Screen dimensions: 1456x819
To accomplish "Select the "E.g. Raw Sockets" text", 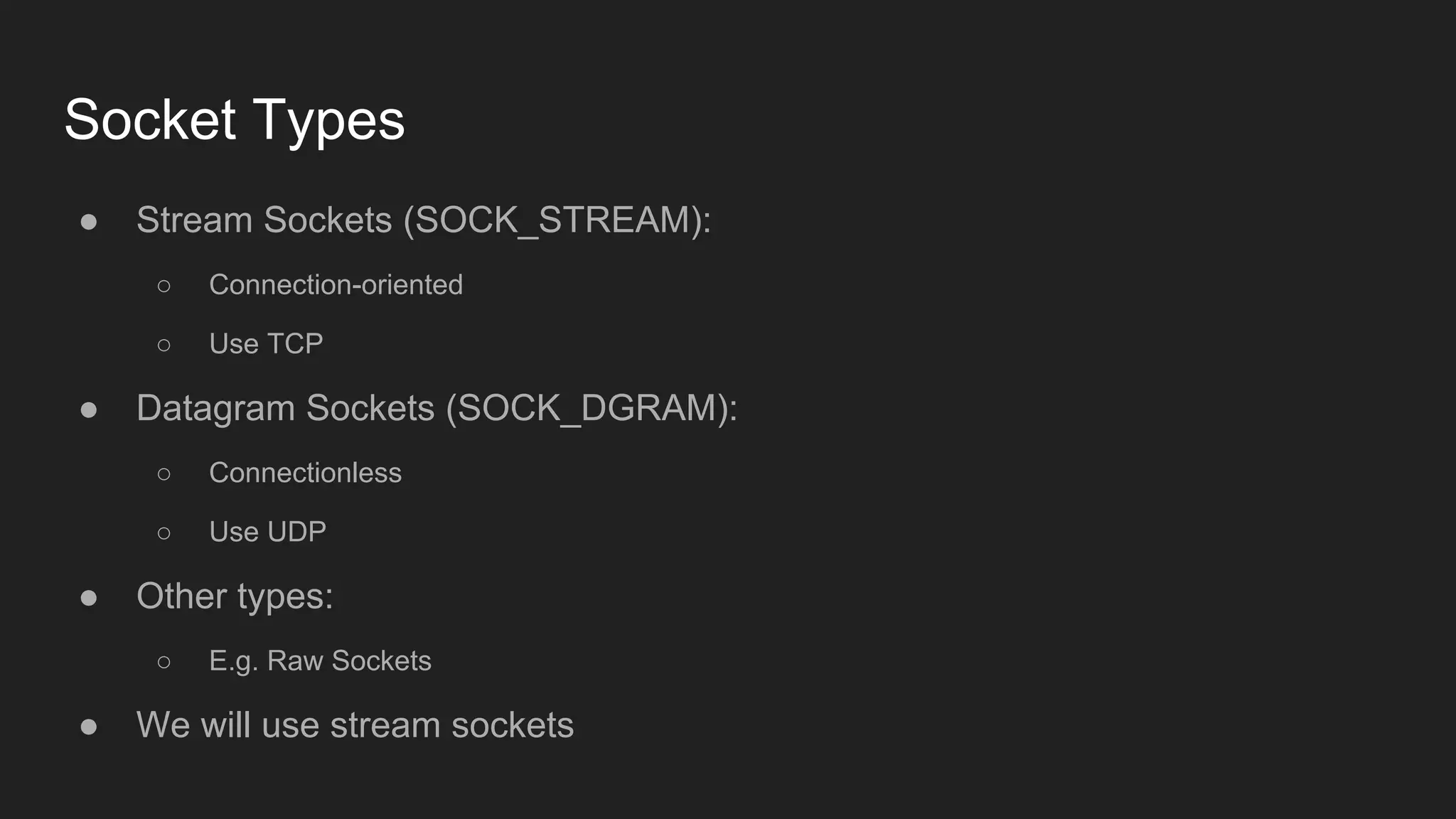I will click(320, 661).
